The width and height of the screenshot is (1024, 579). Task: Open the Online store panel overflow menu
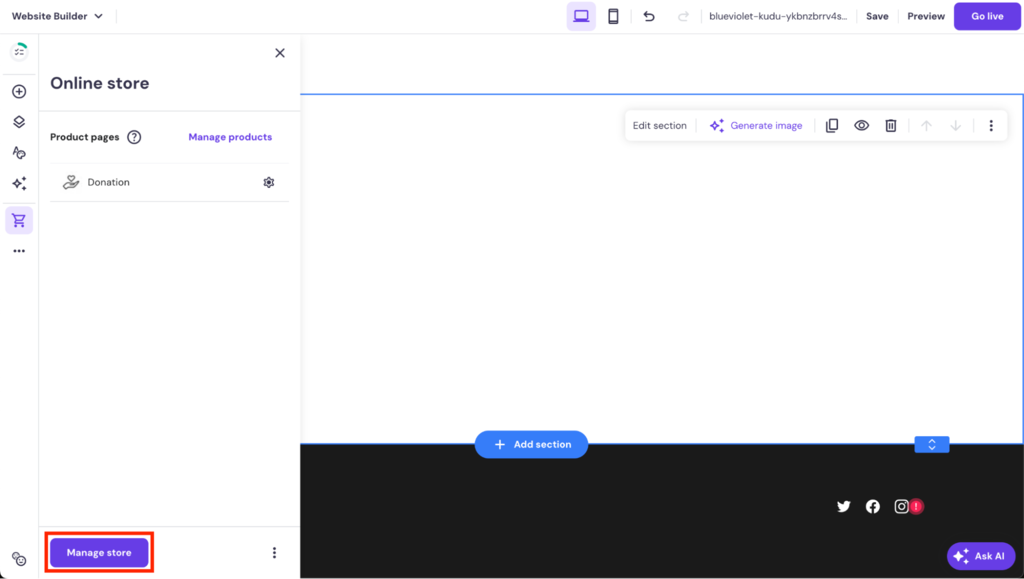point(274,552)
